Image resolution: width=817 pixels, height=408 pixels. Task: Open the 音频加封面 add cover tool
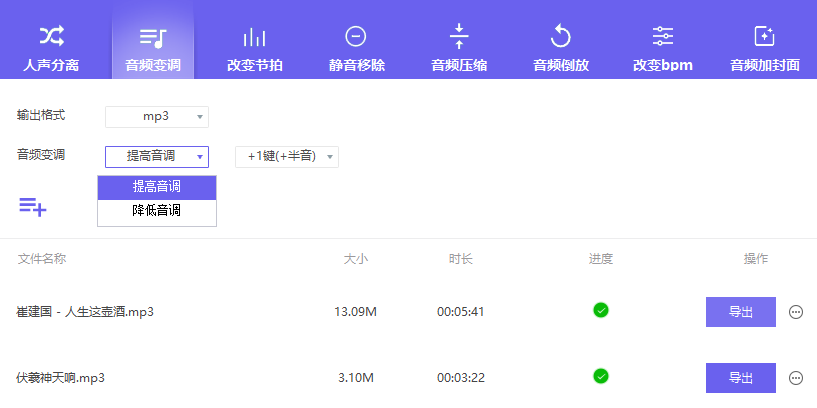click(765, 48)
